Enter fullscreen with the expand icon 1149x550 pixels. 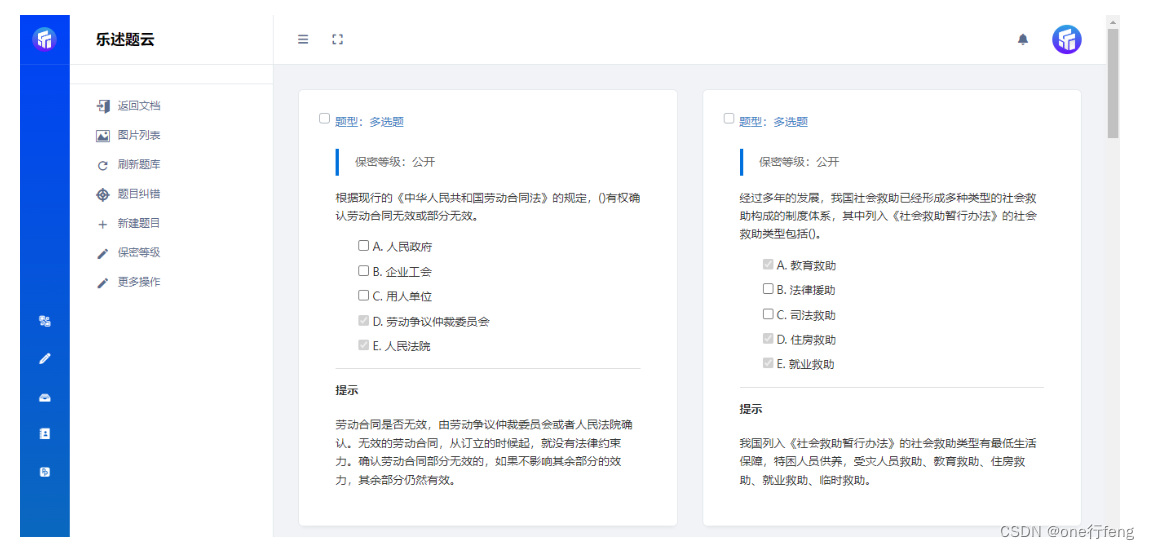pos(338,40)
